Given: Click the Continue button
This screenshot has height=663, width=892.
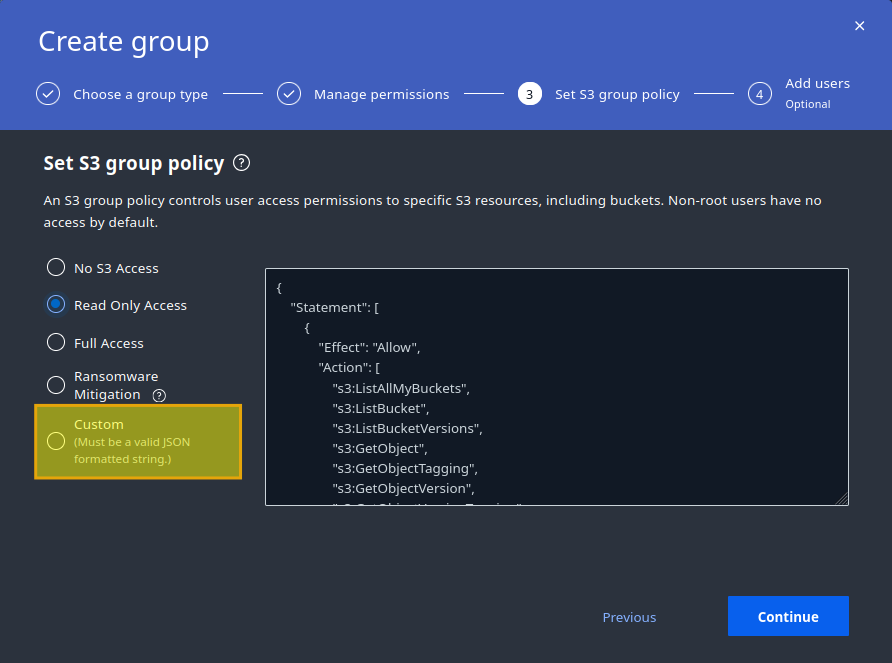Looking at the screenshot, I should (x=788, y=616).
